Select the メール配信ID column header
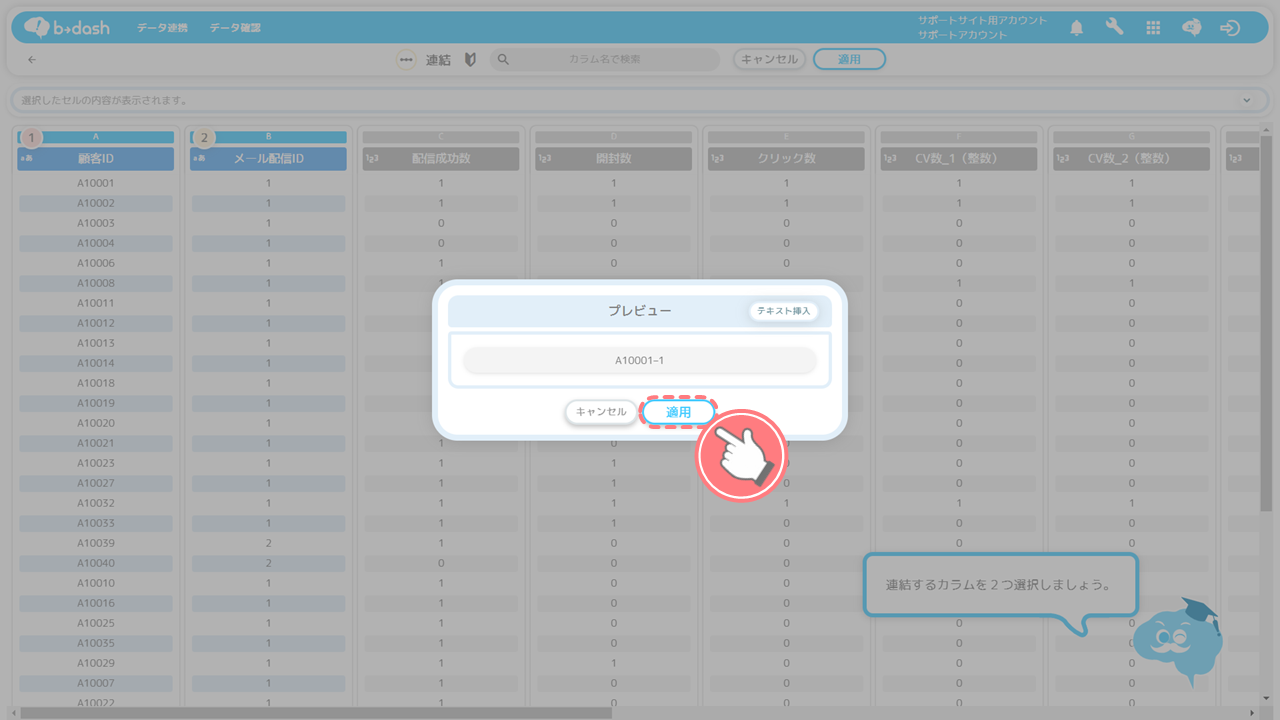 [x=268, y=158]
